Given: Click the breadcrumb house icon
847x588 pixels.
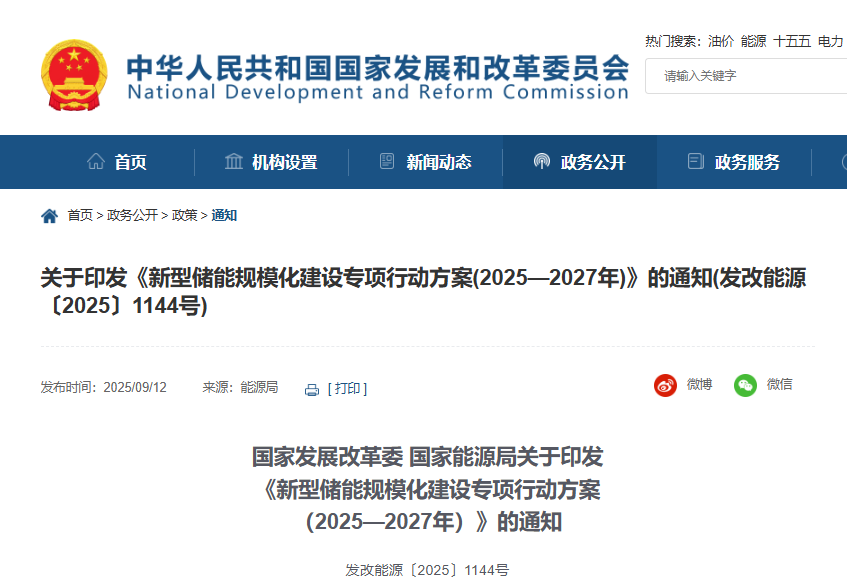Looking at the screenshot, I should (49, 216).
